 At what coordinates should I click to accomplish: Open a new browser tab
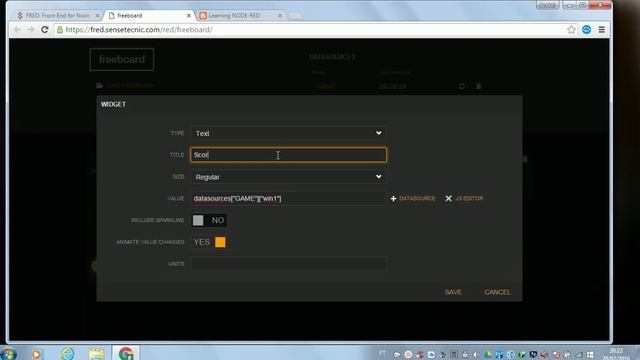click(295, 16)
